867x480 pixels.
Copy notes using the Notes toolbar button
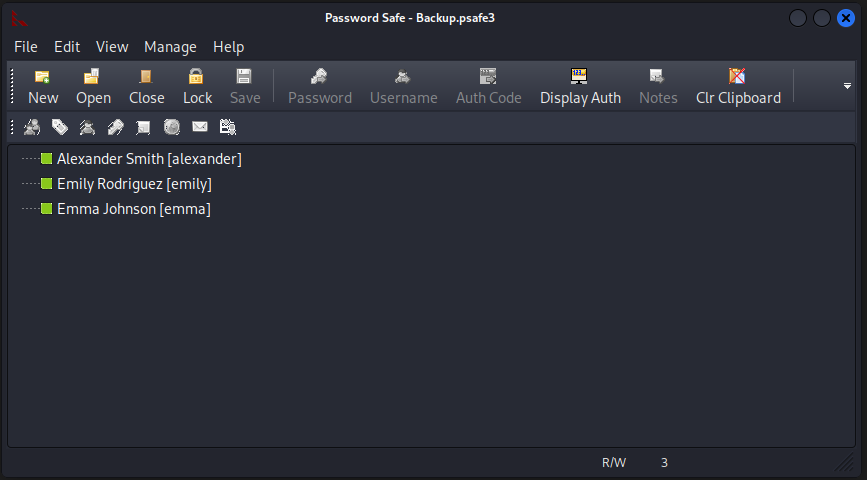[658, 87]
